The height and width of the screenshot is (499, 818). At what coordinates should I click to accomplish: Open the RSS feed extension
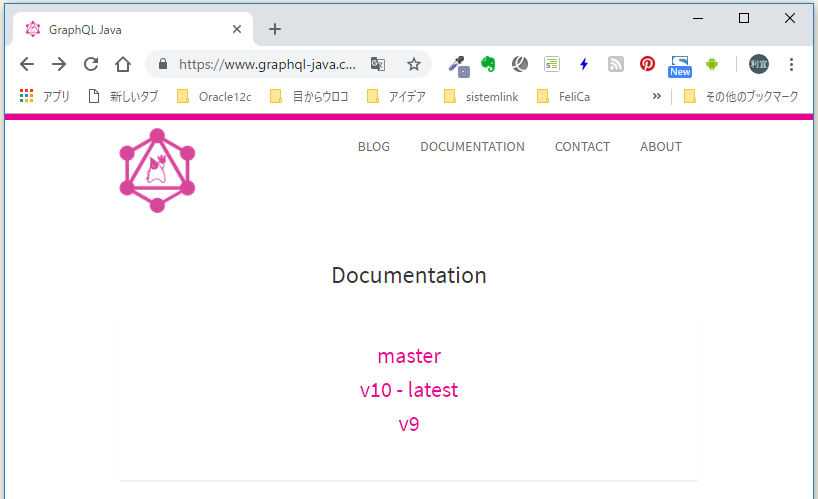point(616,64)
